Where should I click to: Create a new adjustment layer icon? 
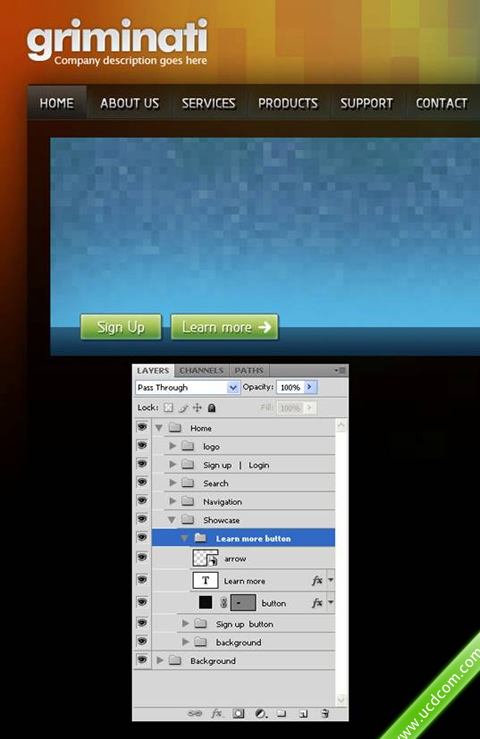point(260,713)
